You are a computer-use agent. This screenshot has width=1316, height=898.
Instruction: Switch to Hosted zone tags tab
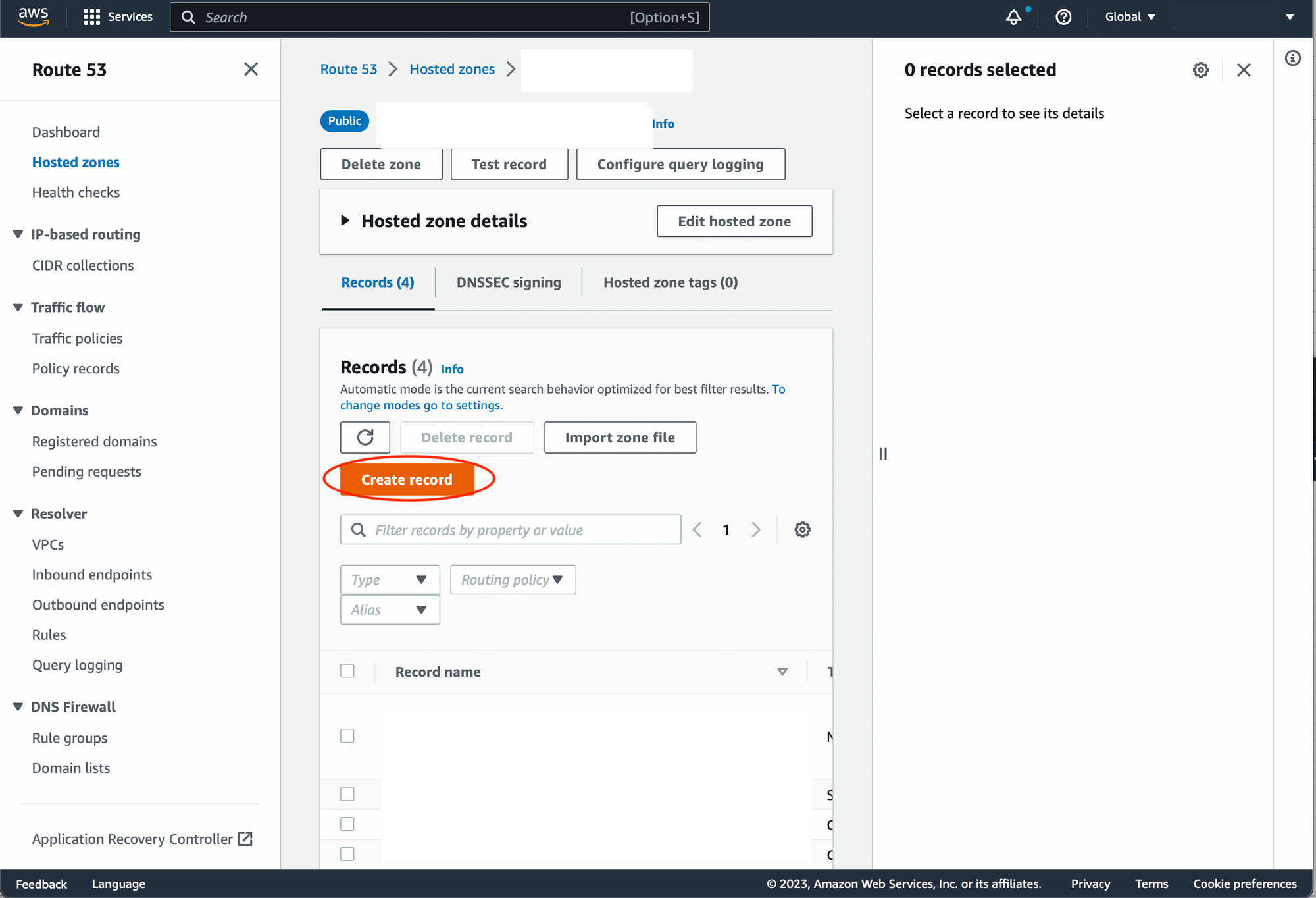(x=671, y=282)
